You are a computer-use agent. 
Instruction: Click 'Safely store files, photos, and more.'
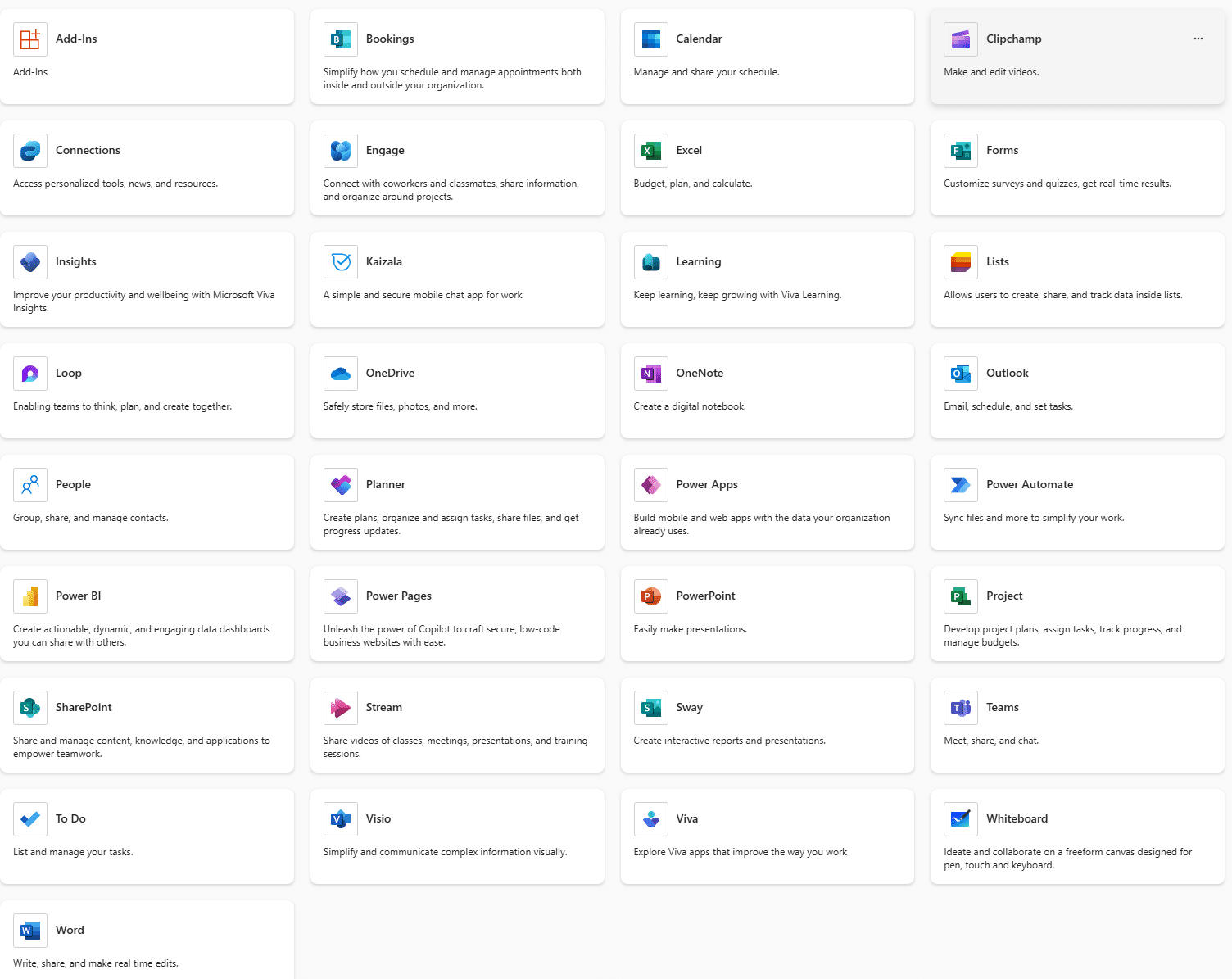(x=401, y=406)
